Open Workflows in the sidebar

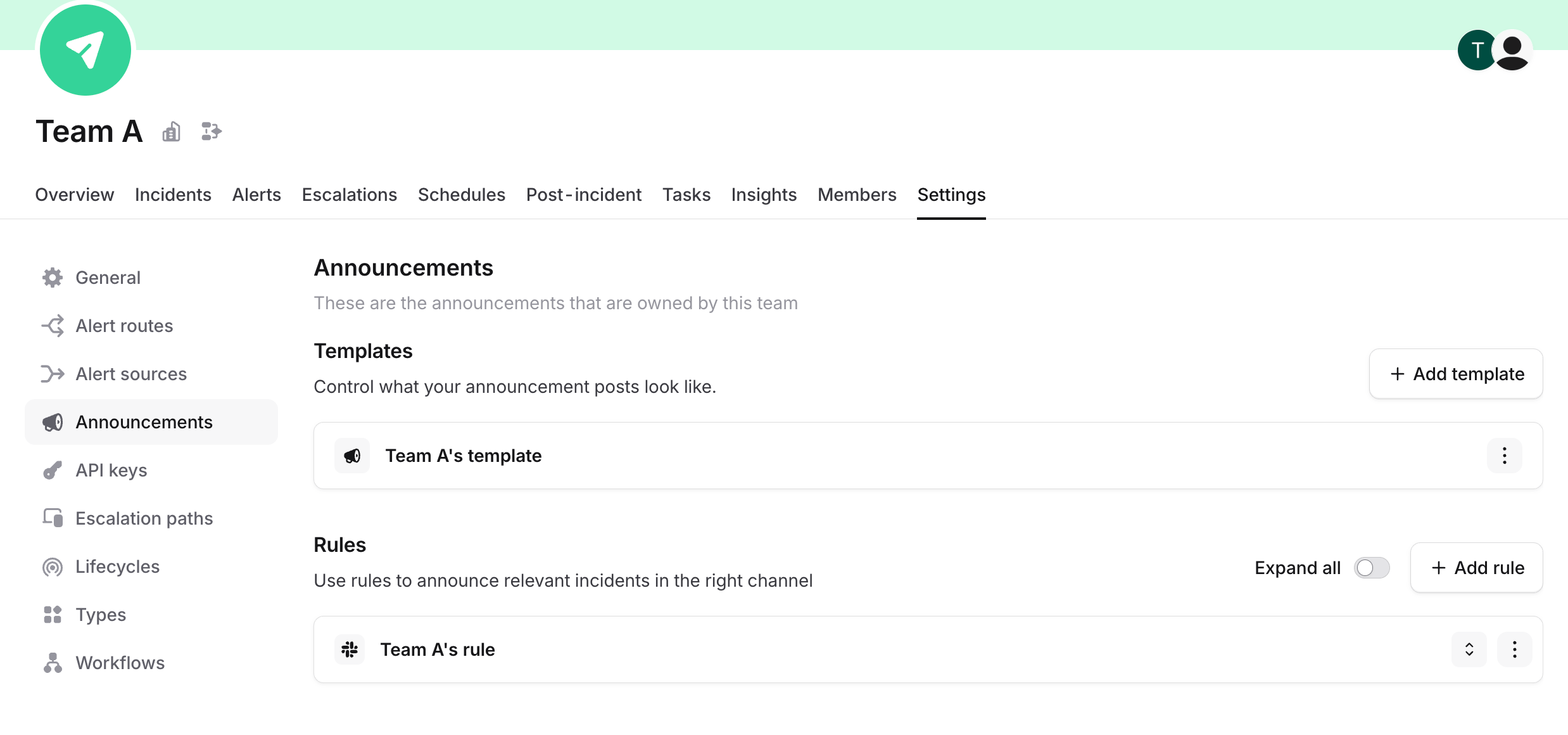151,663
